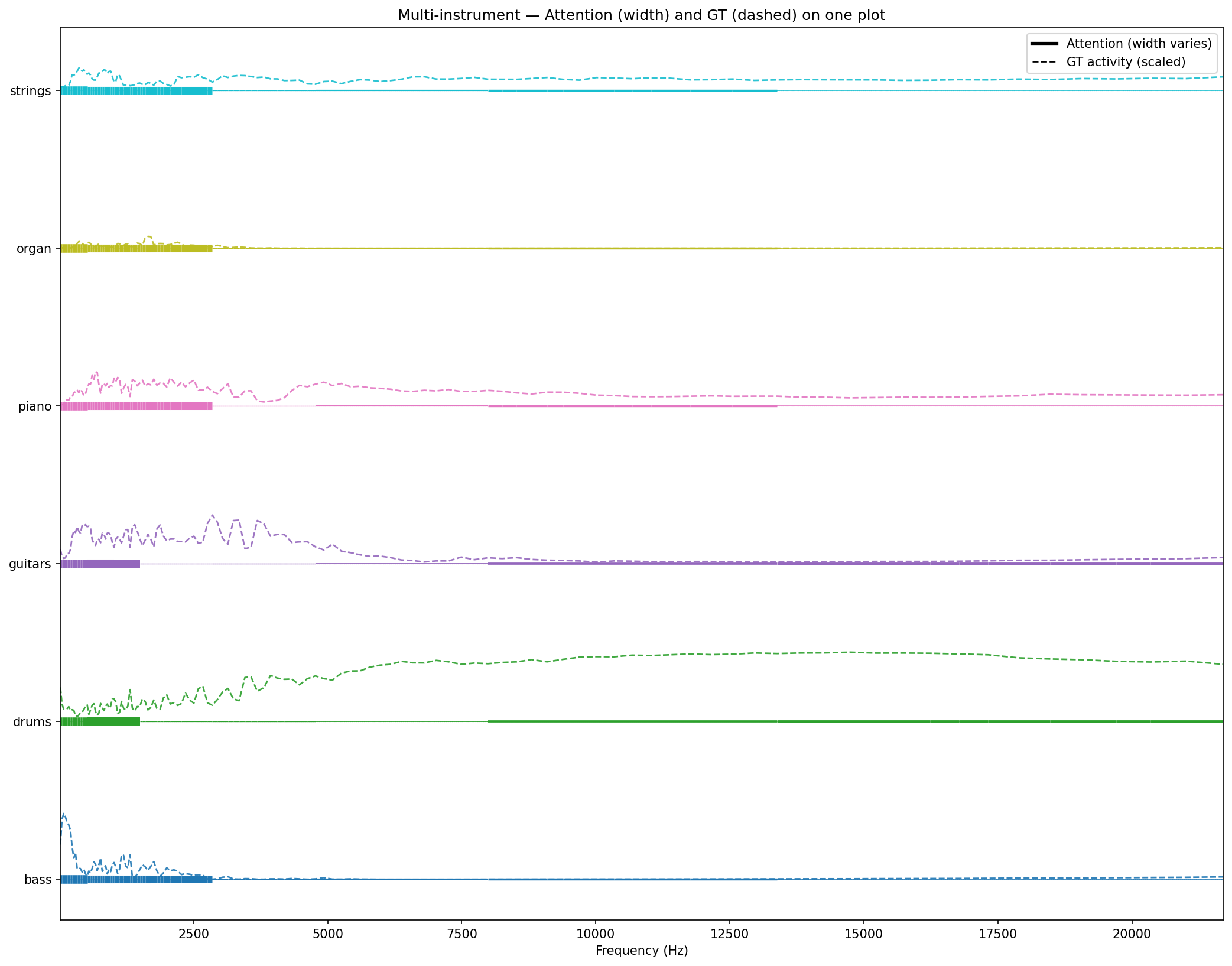Click the 'strings' y-axis label

click(x=30, y=91)
